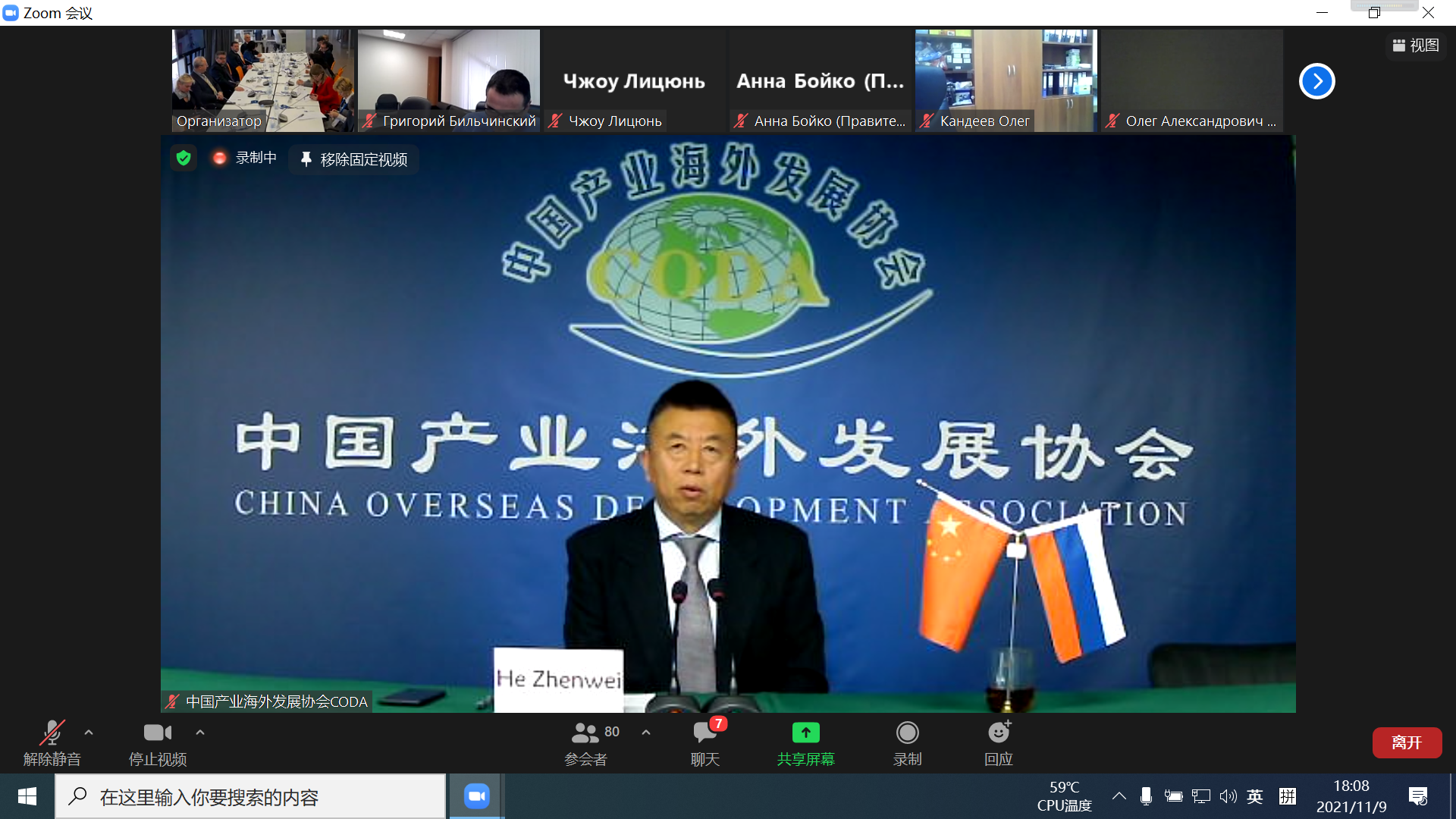Click Zoom icon in taskbar
Viewport: 1456px width, 819px height.
[x=476, y=796]
